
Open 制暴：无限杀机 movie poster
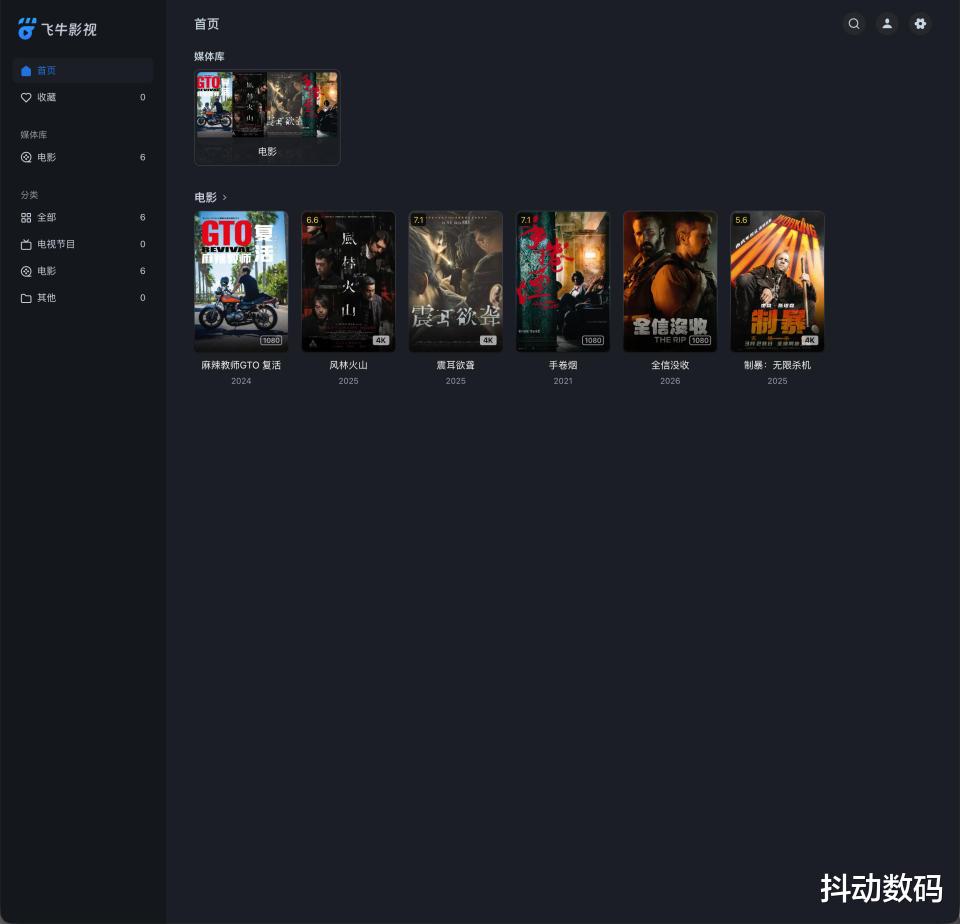coord(778,281)
